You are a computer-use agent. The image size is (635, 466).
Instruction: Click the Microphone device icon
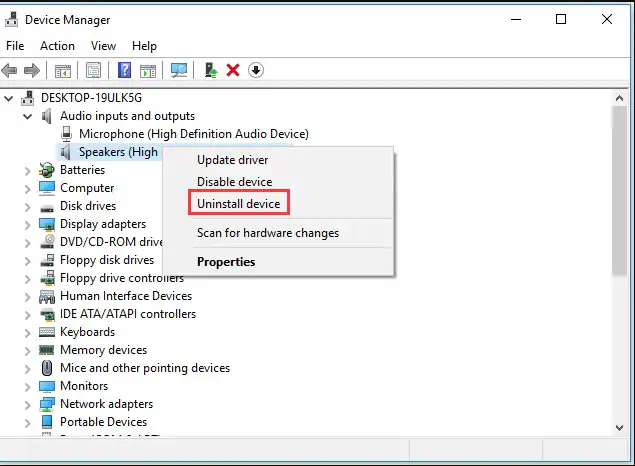point(66,134)
